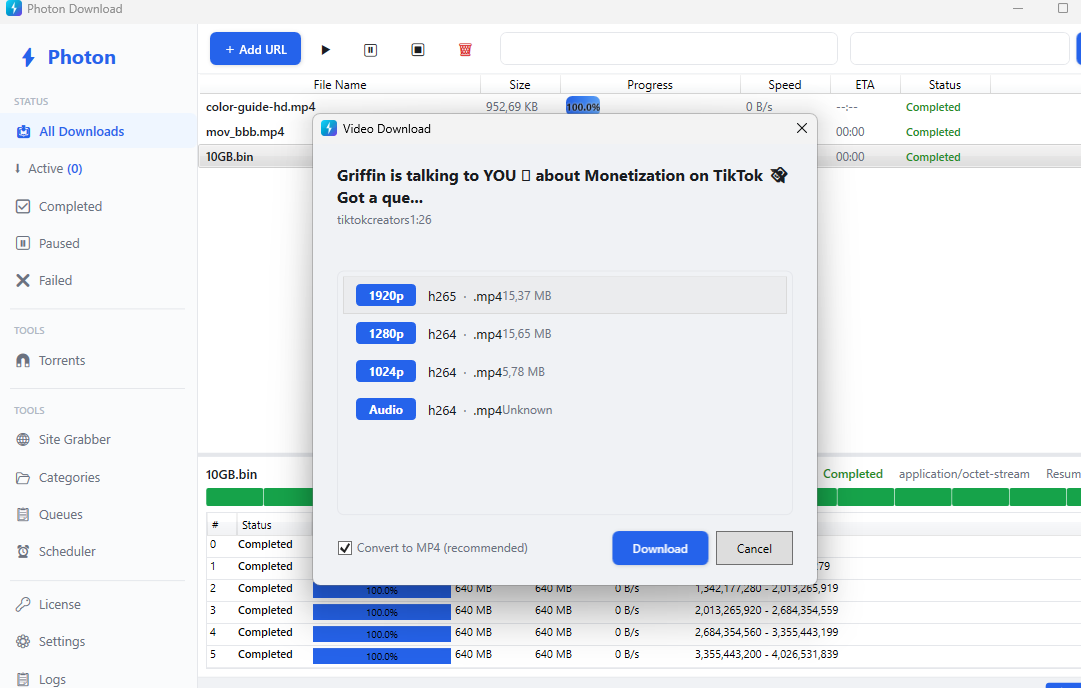1081x688 pixels.
Task: Open All Downloads in sidebar
Action: (98, 131)
